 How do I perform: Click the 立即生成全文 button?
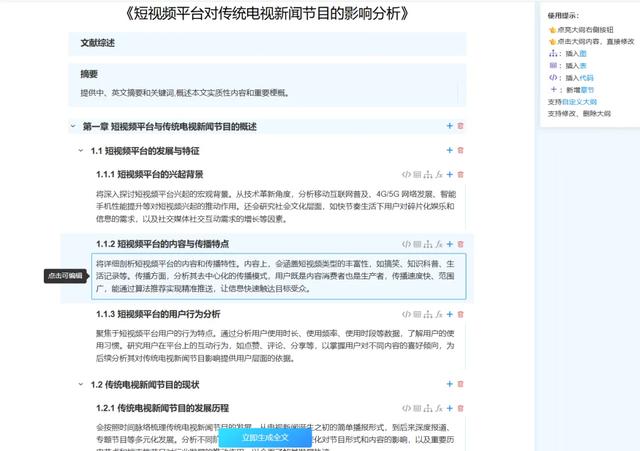pyautogui.click(x=265, y=438)
